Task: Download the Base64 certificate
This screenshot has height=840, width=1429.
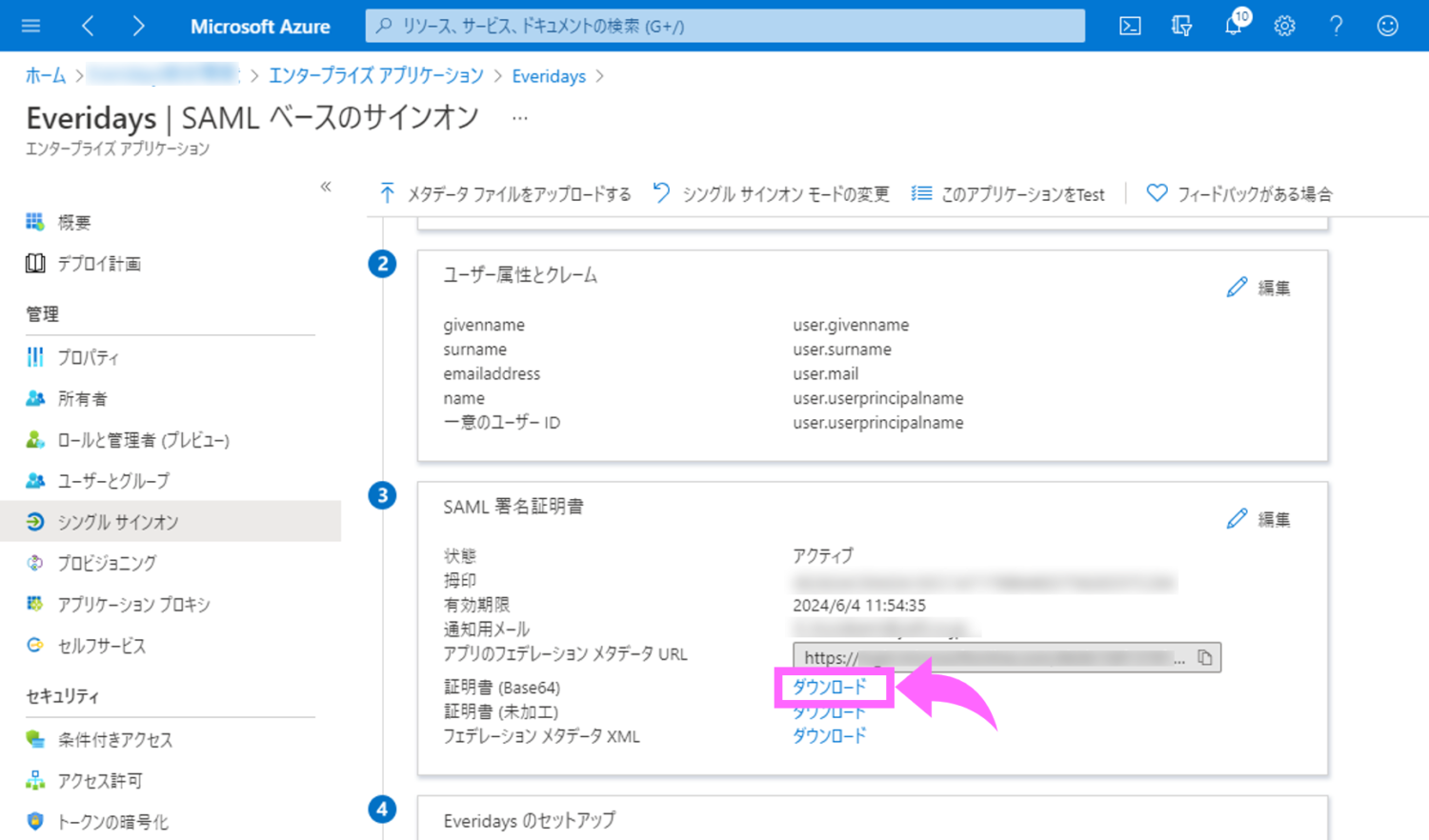Action: tap(830, 687)
